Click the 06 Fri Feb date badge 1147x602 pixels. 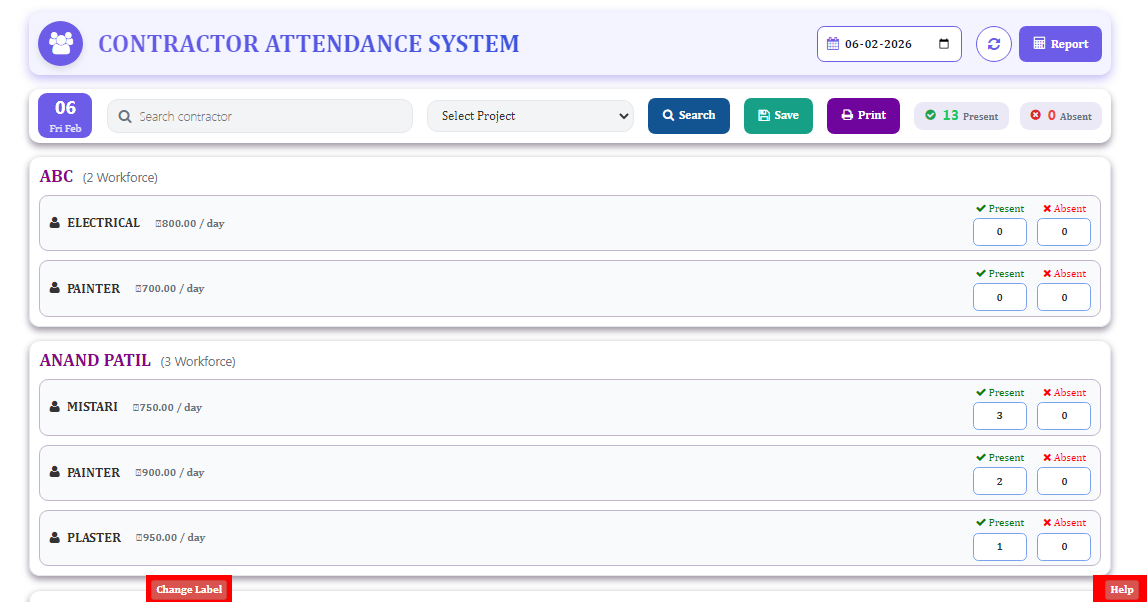pyautogui.click(x=65, y=116)
